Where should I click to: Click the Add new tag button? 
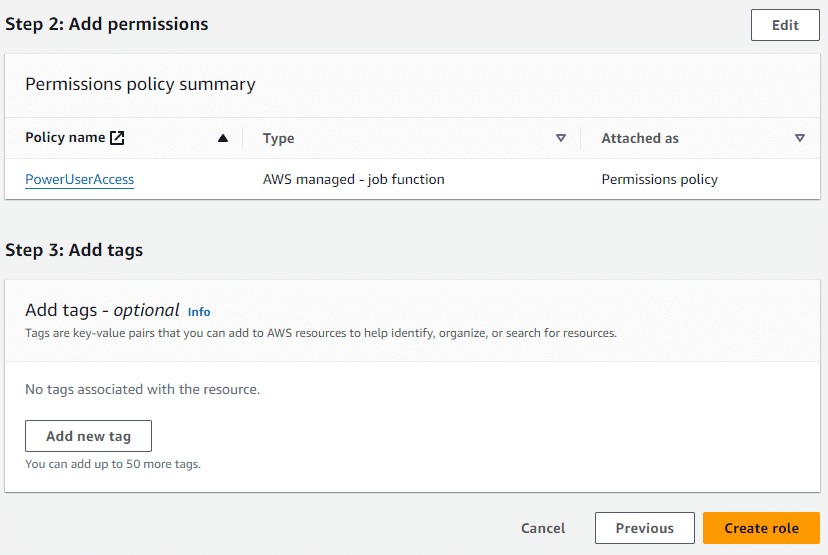coord(88,436)
